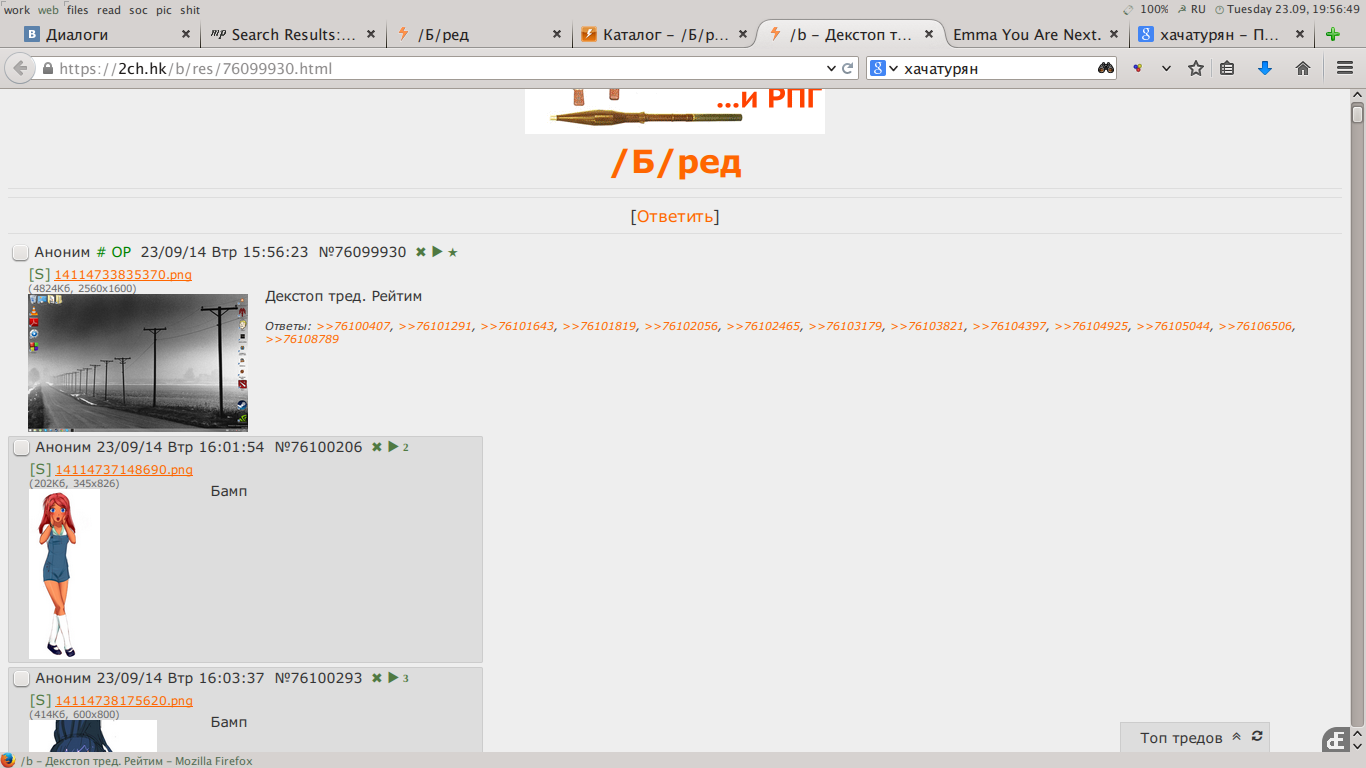Open file link 14114738175620.png

tap(124, 701)
